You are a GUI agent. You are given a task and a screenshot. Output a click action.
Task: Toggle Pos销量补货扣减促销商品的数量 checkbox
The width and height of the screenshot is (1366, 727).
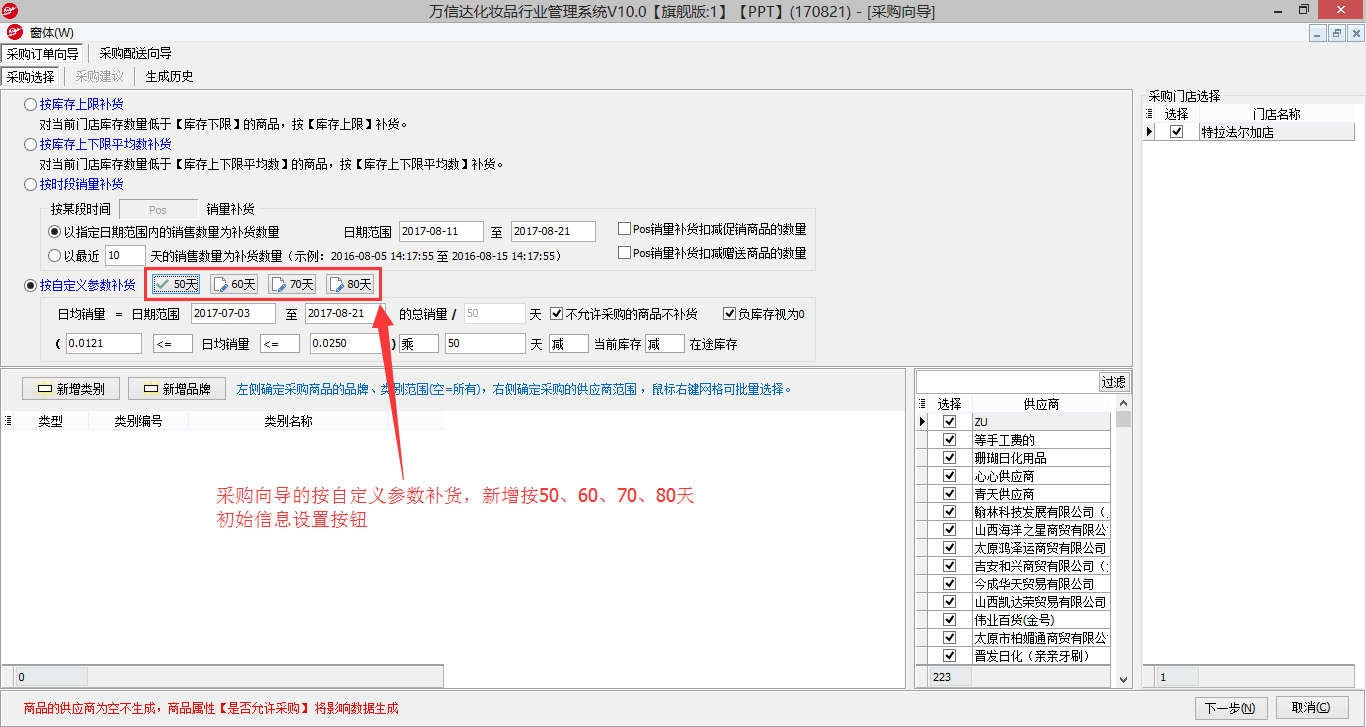[625, 229]
